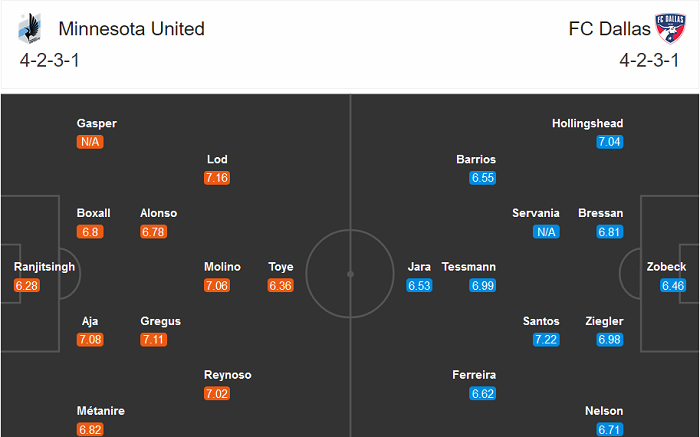700x437 pixels.
Task: Click Tessmann's 6.99 rating badge
Action: pos(482,286)
